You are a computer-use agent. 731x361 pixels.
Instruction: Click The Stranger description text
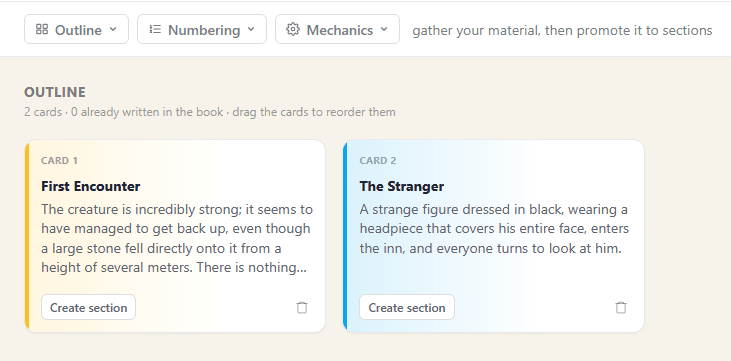click(x=494, y=229)
